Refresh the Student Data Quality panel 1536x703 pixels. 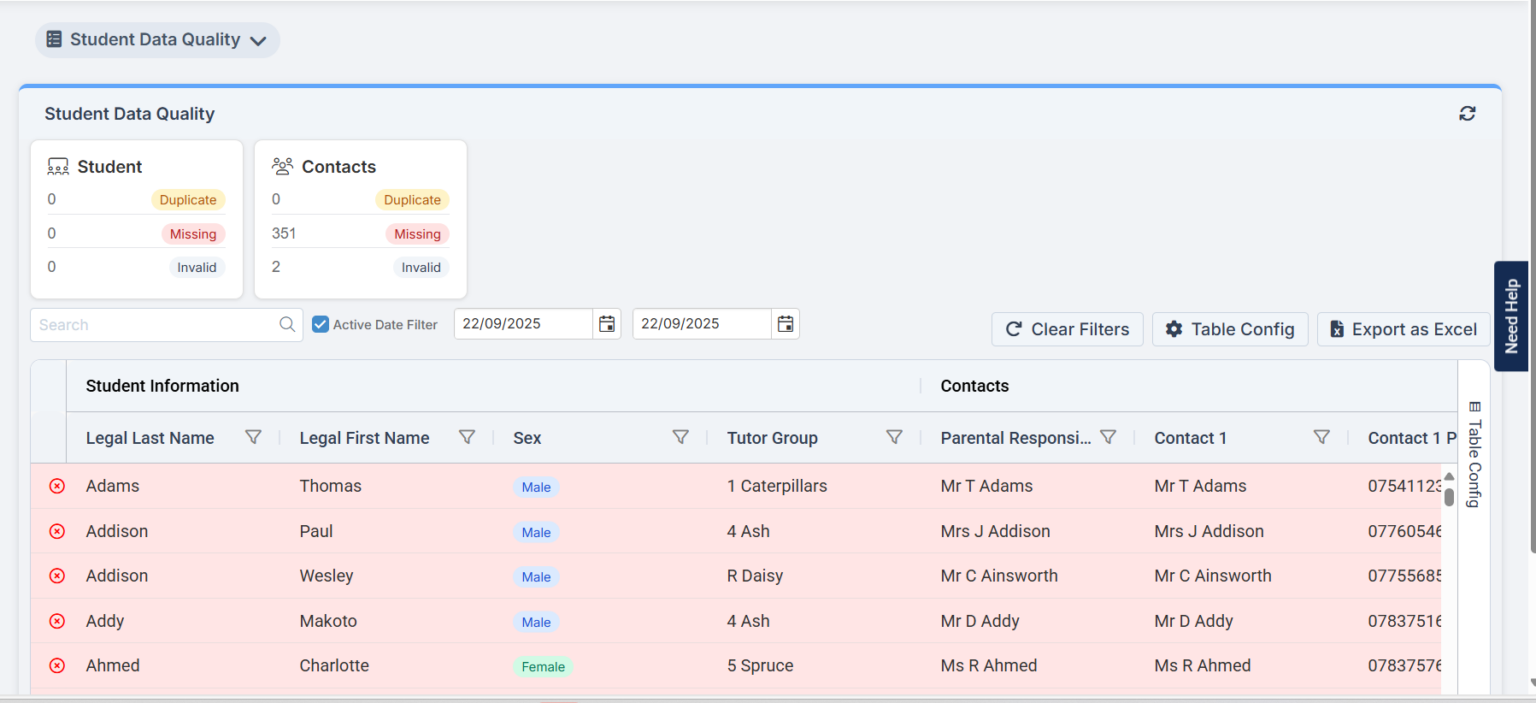coord(1467,114)
